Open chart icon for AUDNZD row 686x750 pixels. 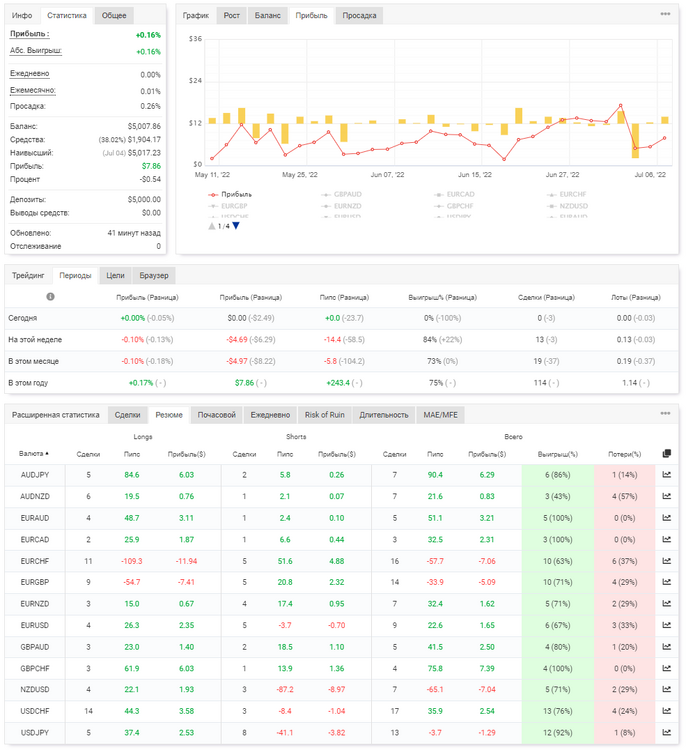(666, 496)
